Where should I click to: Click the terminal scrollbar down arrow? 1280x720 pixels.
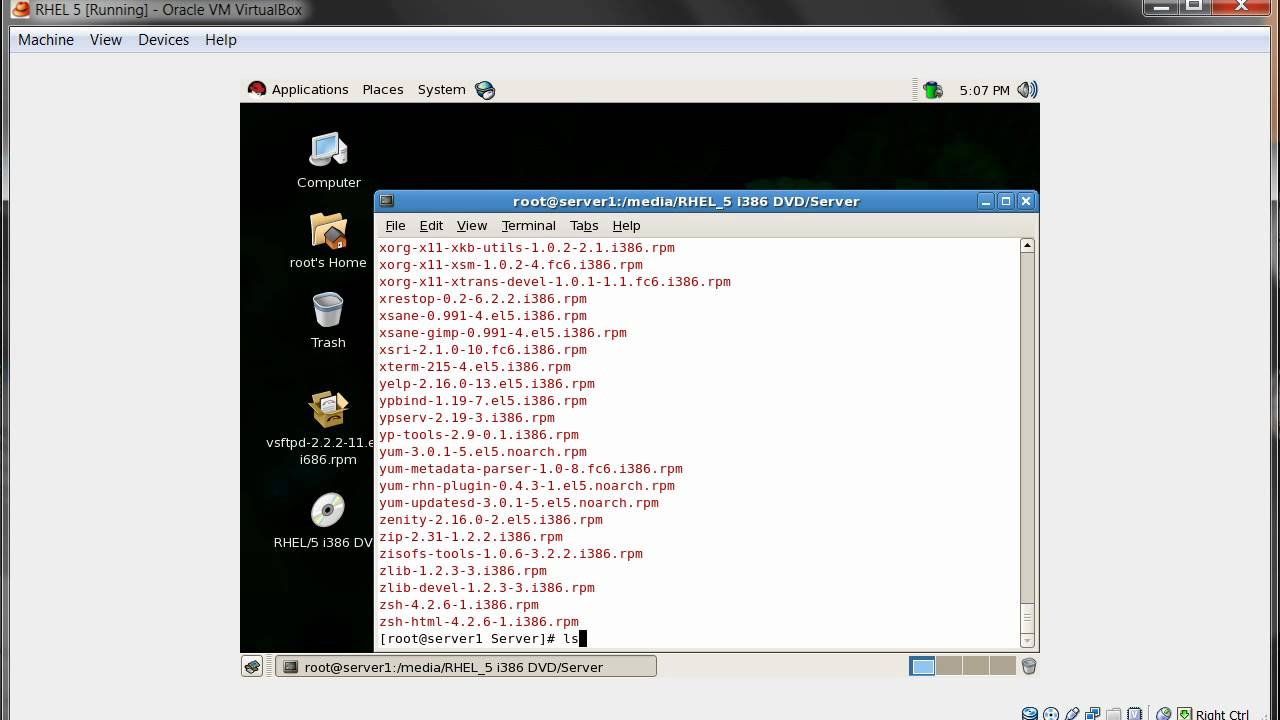[x=1027, y=640]
